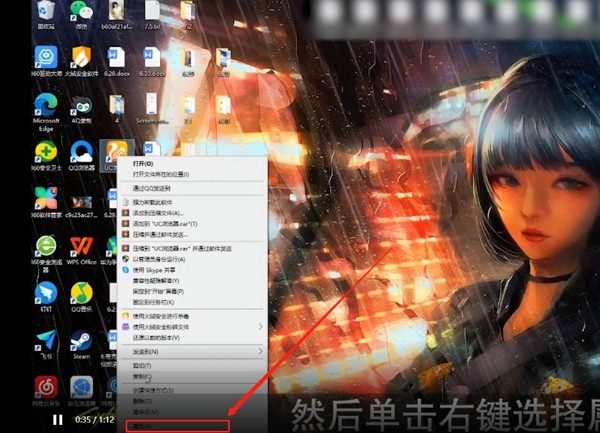The width and height of the screenshot is (600, 433).
Task: Select 复制(C) in the context menu
Action: (192, 376)
